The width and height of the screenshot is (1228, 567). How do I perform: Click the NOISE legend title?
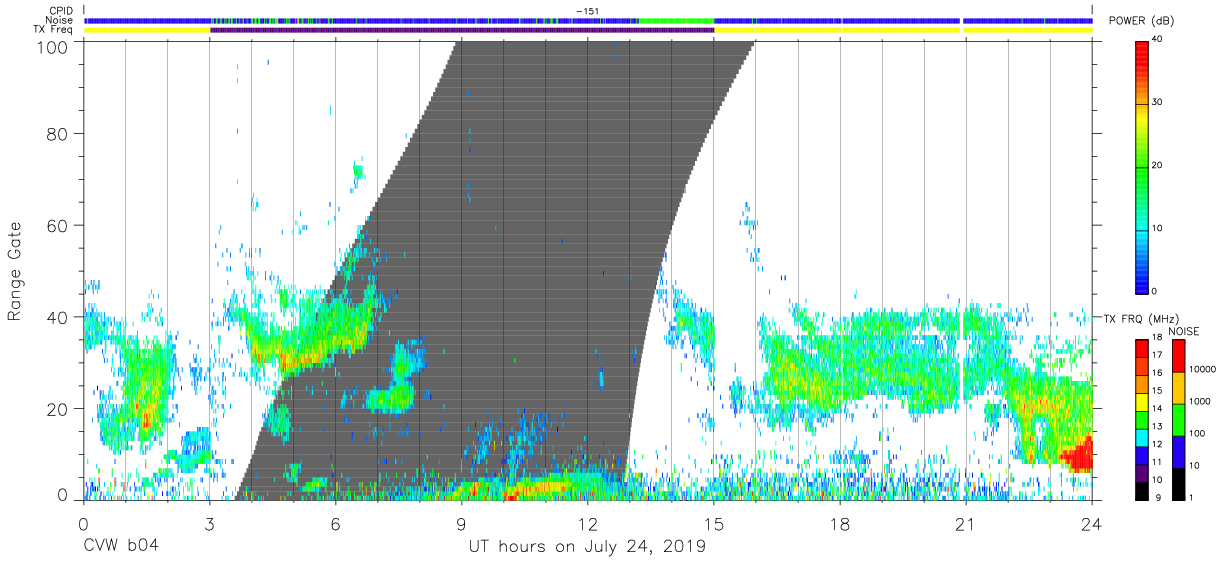click(x=1182, y=331)
